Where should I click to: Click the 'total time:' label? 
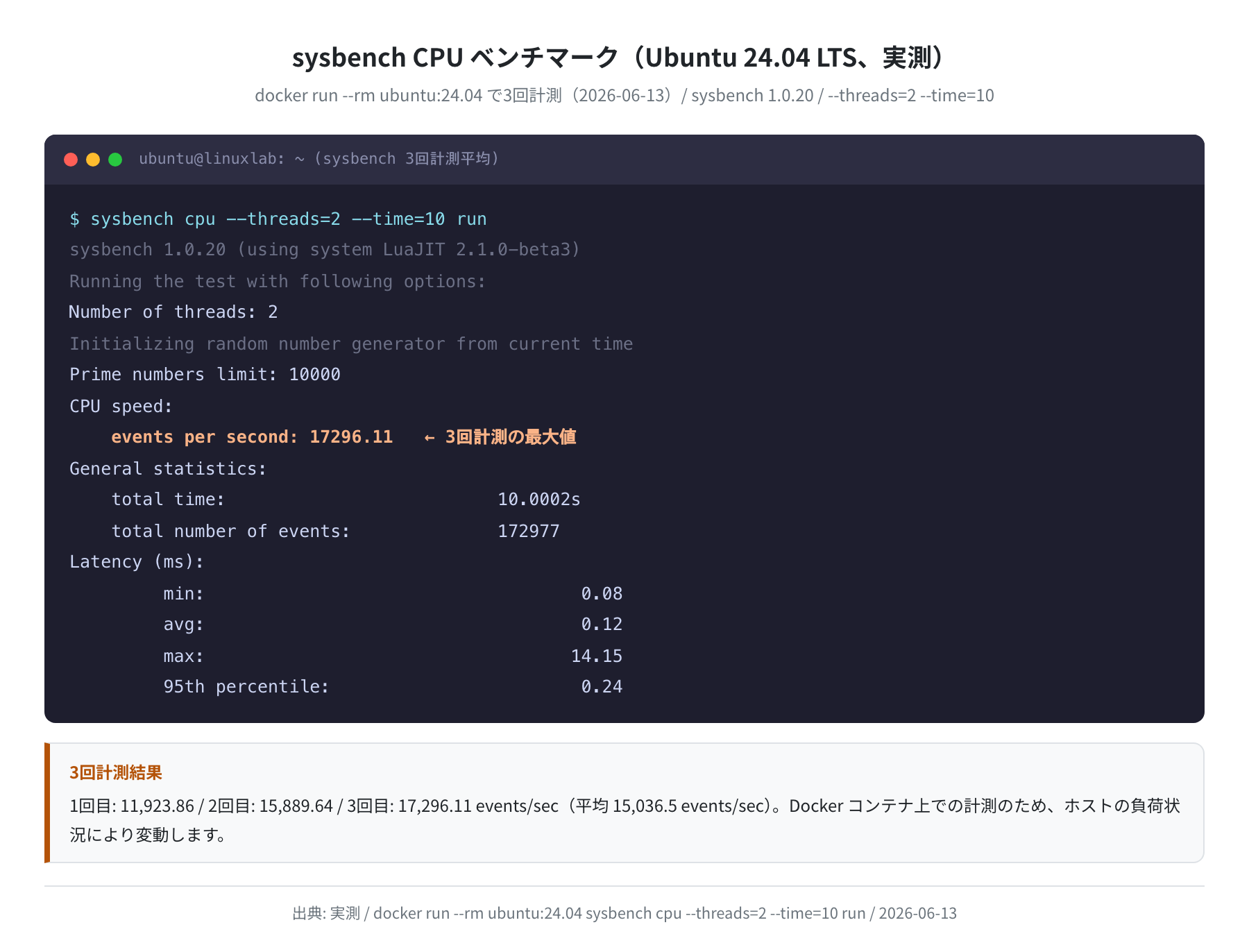click(168, 500)
